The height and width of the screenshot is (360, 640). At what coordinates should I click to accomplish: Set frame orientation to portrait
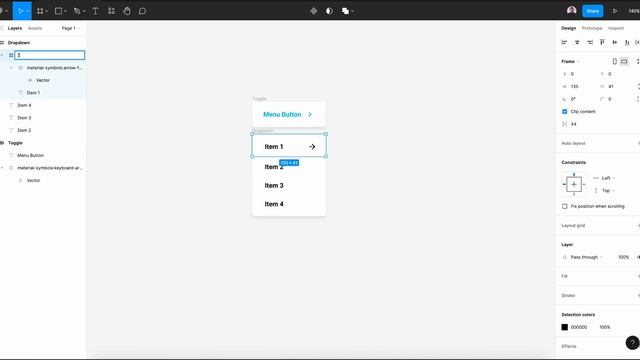tap(615, 61)
